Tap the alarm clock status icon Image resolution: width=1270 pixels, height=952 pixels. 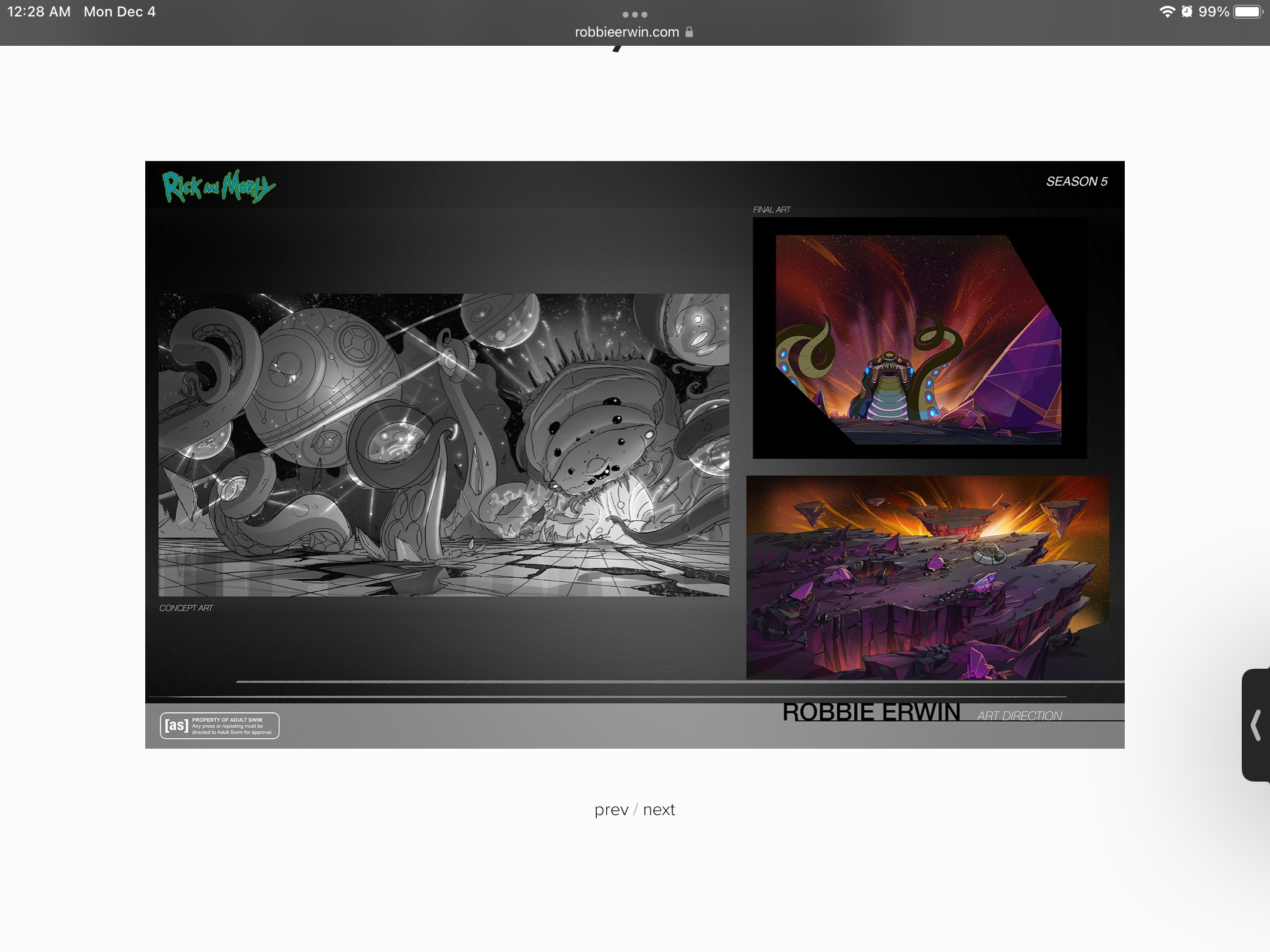coord(1187,12)
